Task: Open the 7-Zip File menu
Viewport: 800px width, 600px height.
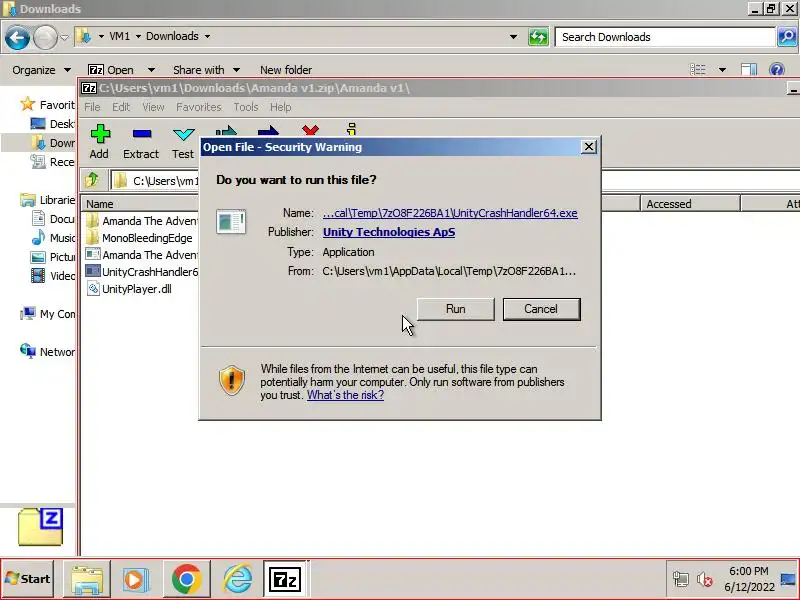Action: point(92,107)
